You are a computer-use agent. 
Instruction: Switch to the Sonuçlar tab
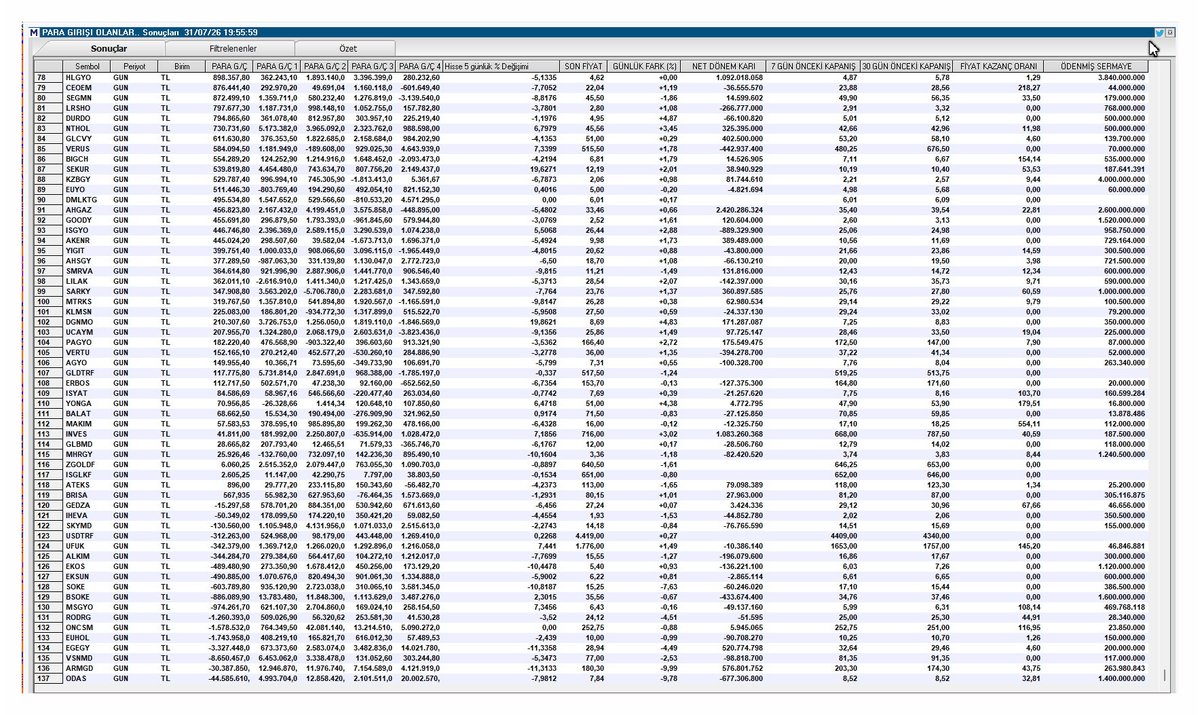109,48
